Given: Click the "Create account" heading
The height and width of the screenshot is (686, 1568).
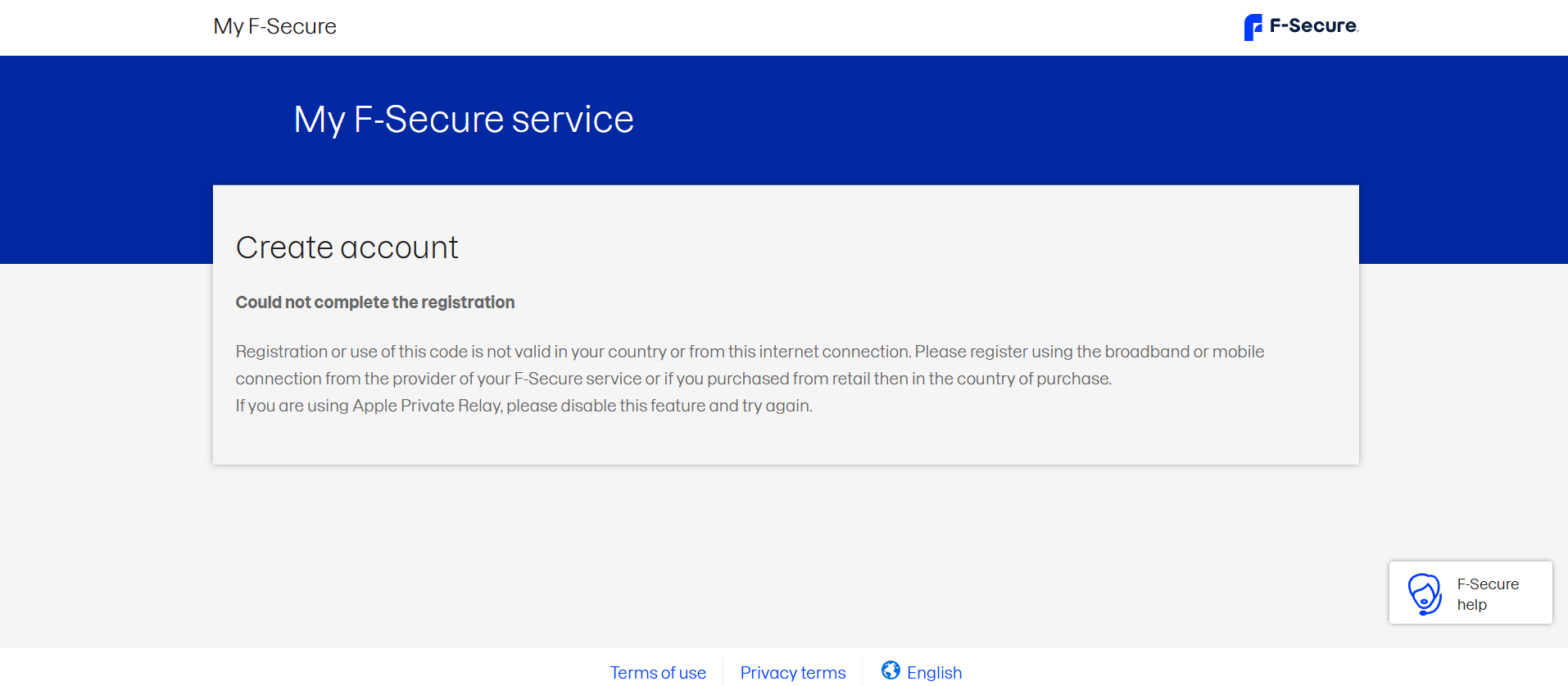Looking at the screenshot, I should (x=347, y=248).
